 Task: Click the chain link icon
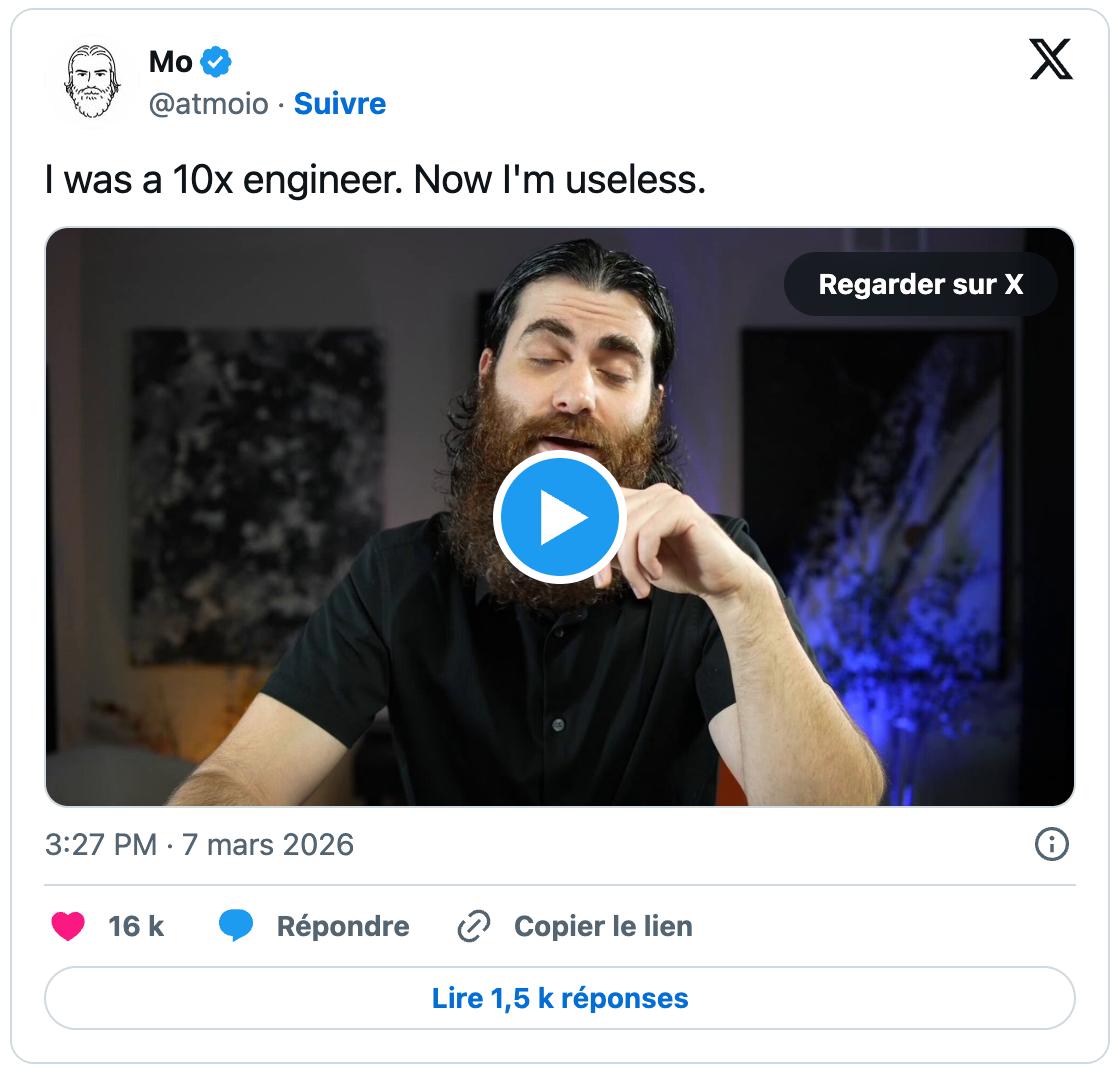tap(473, 927)
